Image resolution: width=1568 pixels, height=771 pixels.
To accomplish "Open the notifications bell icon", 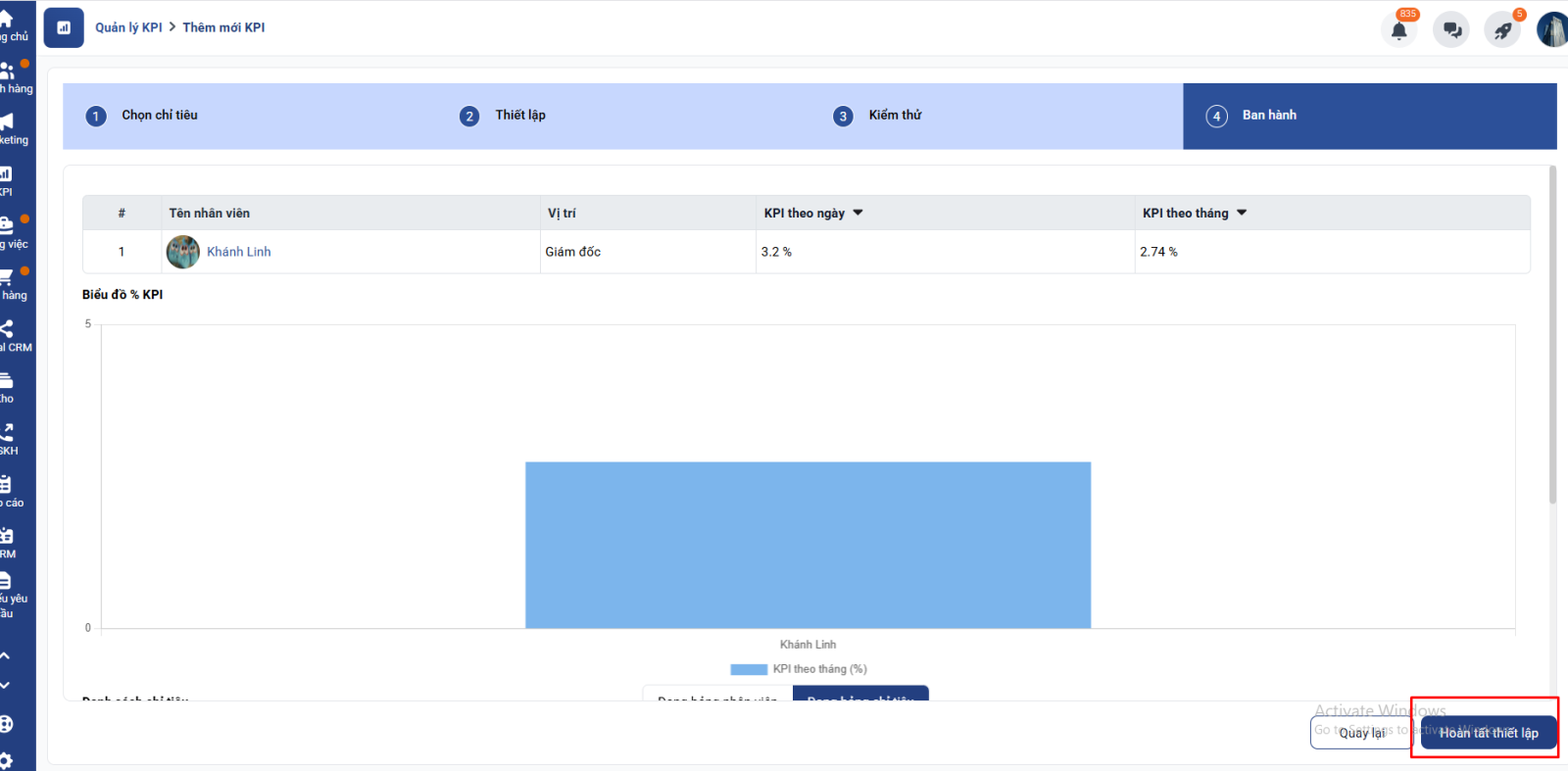I will coord(1398,30).
